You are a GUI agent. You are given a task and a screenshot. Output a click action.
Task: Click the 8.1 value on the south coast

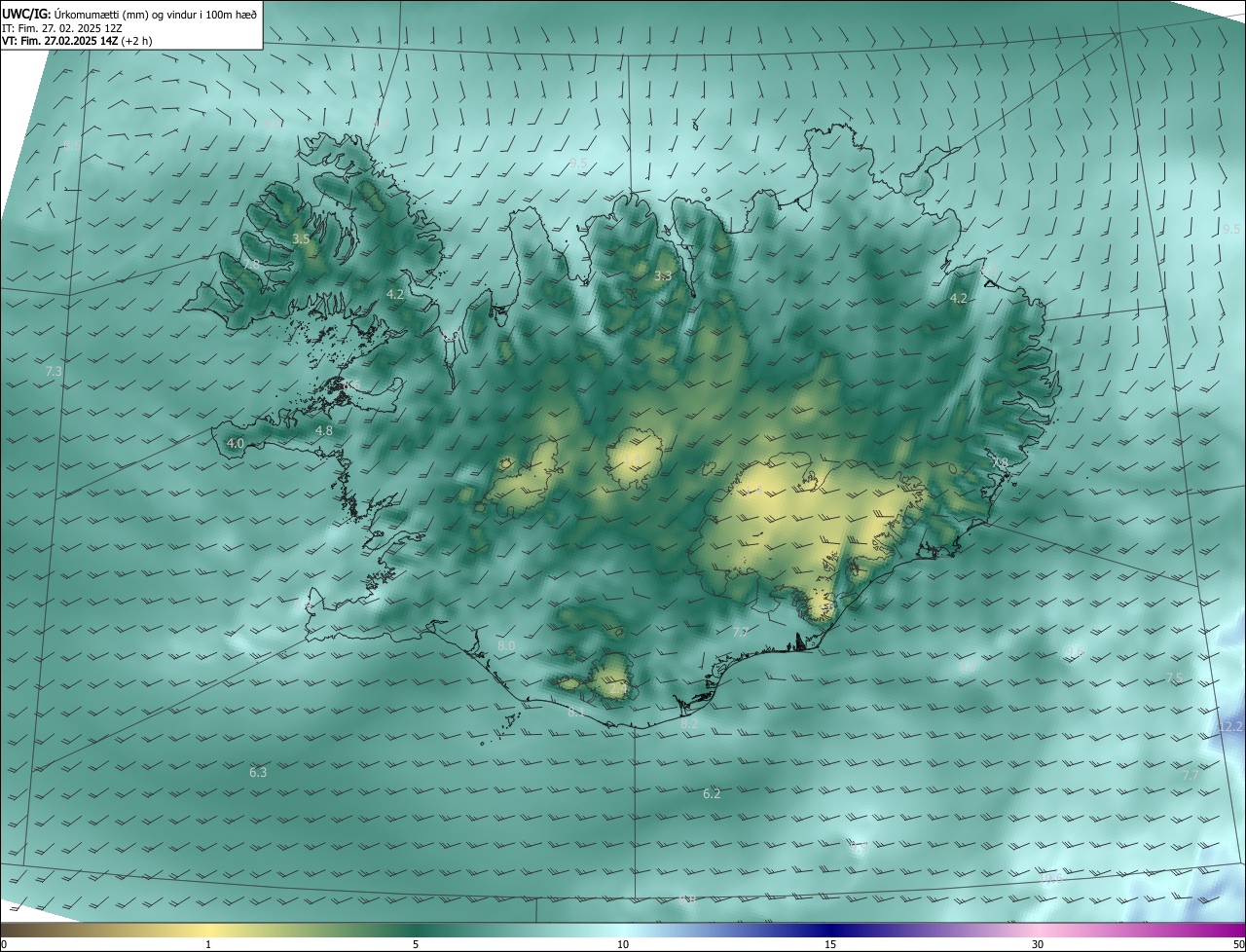point(576,713)
